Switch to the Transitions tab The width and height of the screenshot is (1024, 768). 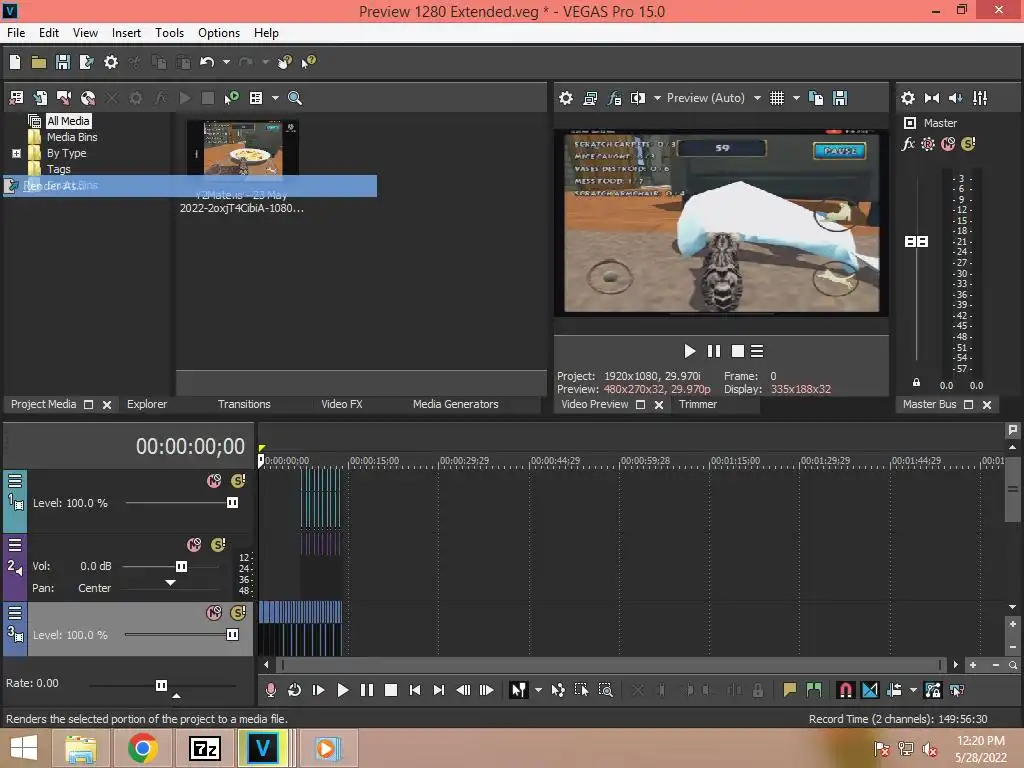coord(244,404)
